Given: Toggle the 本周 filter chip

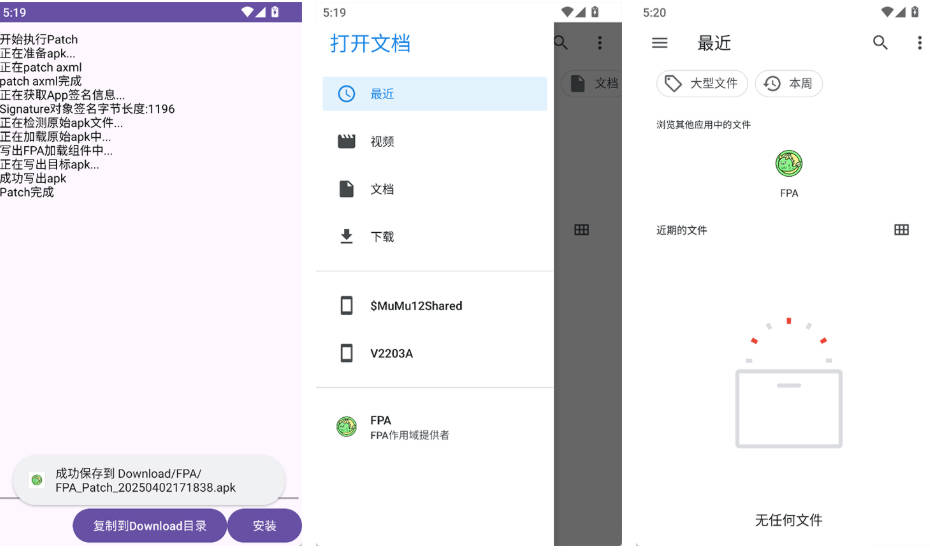Looking at the screenshot, I should tap(788, 84).
